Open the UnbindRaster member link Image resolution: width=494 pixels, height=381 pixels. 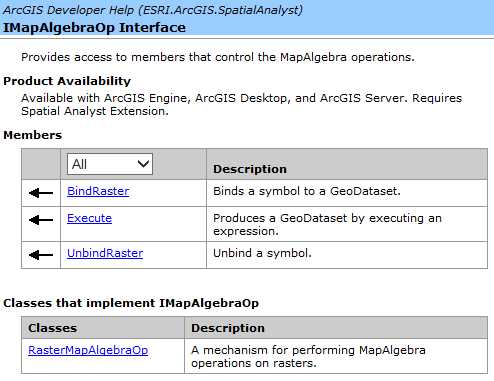[x=105, y=253]
